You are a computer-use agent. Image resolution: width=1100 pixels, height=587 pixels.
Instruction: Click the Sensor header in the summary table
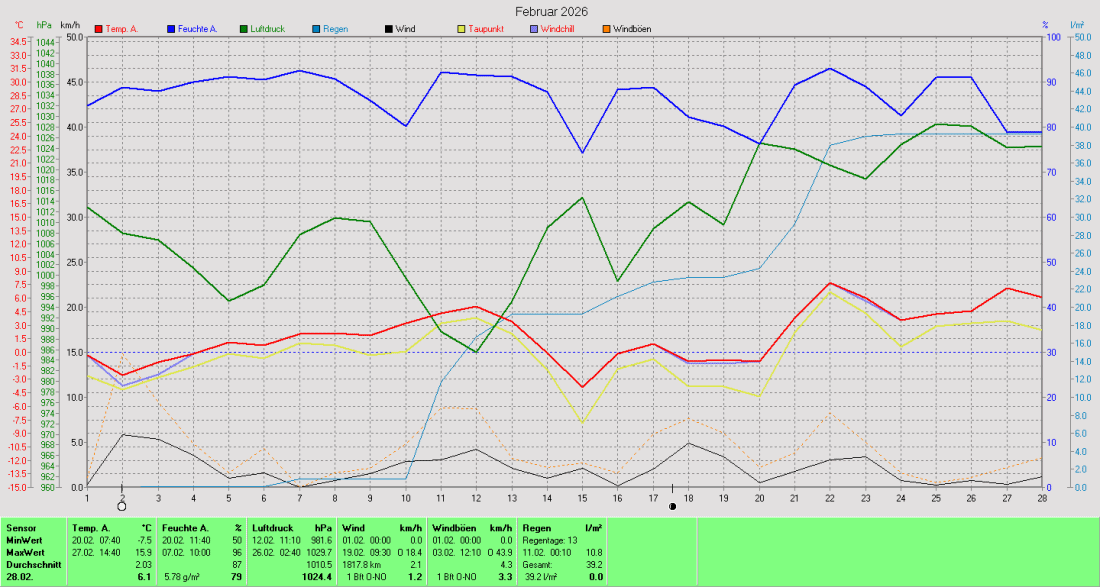point(20,527)
